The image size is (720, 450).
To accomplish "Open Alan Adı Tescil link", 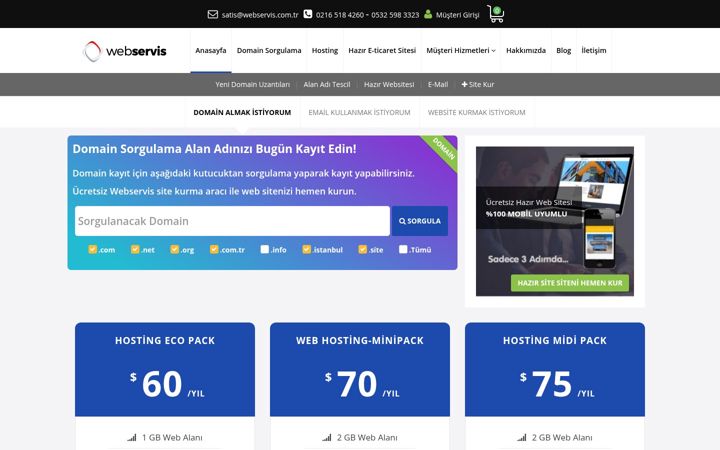I will (x=327, y=84).
